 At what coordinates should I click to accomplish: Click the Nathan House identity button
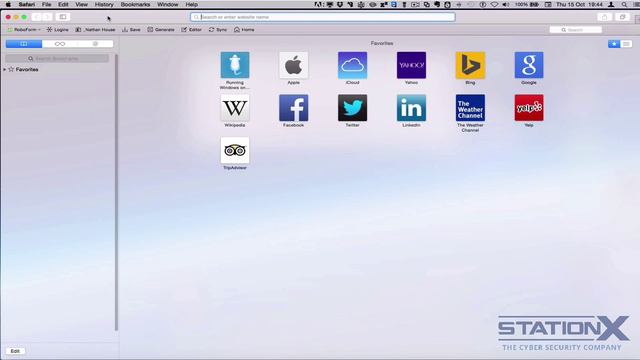click(x=96, y=30)
